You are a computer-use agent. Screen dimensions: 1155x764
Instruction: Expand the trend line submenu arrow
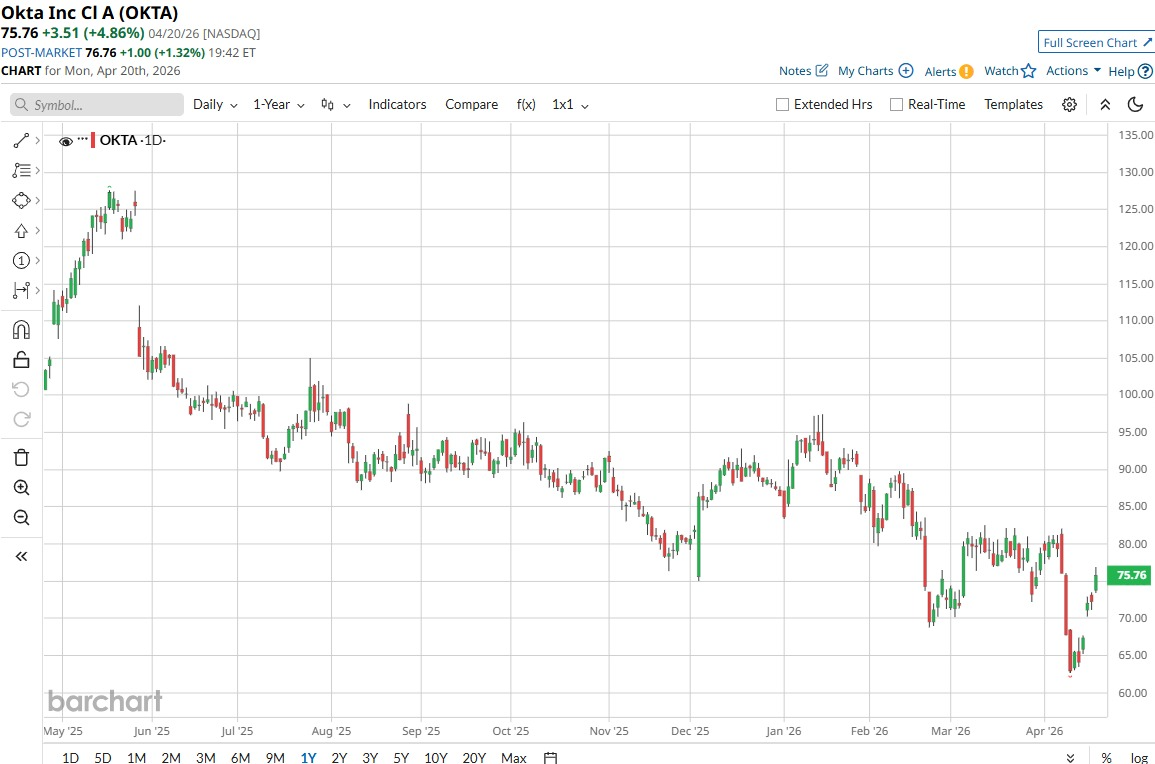[x=37, y=140]
